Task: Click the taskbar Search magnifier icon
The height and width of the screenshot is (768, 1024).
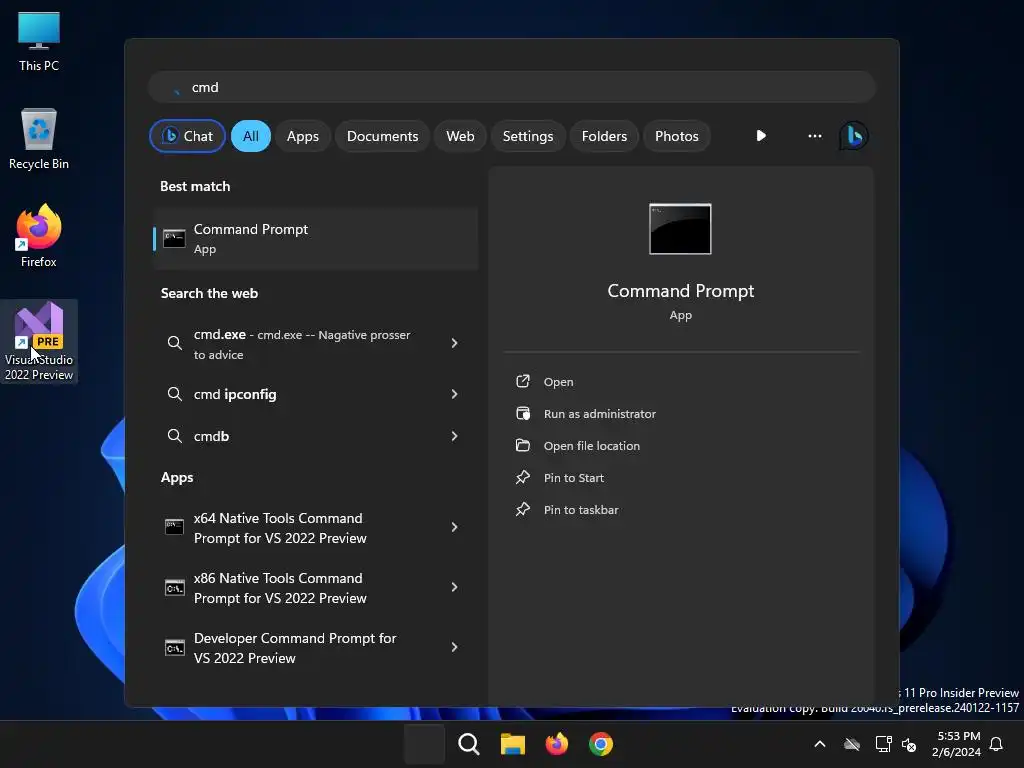Action: pyautogui.click(x=468, y=744)
